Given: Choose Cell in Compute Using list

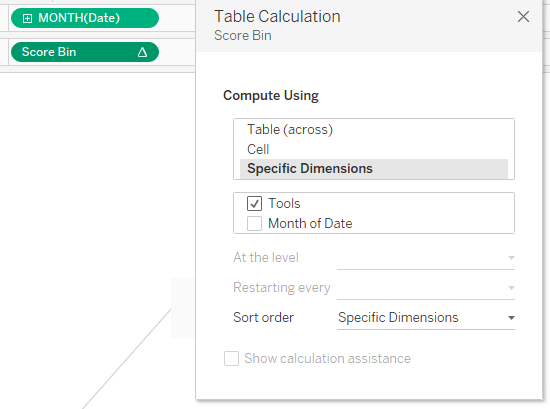Looking at the screenshot, I should (x=374, y=149).
